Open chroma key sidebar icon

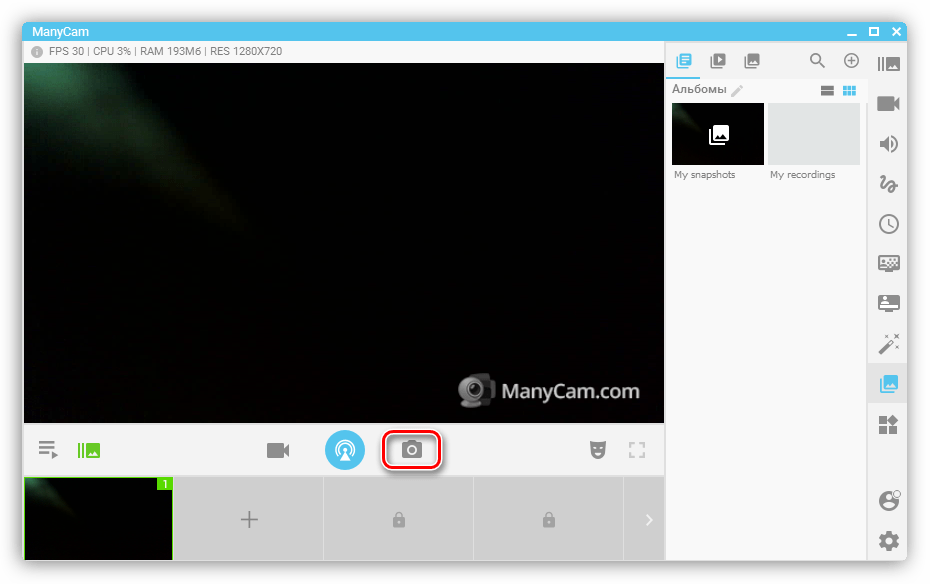888,264
